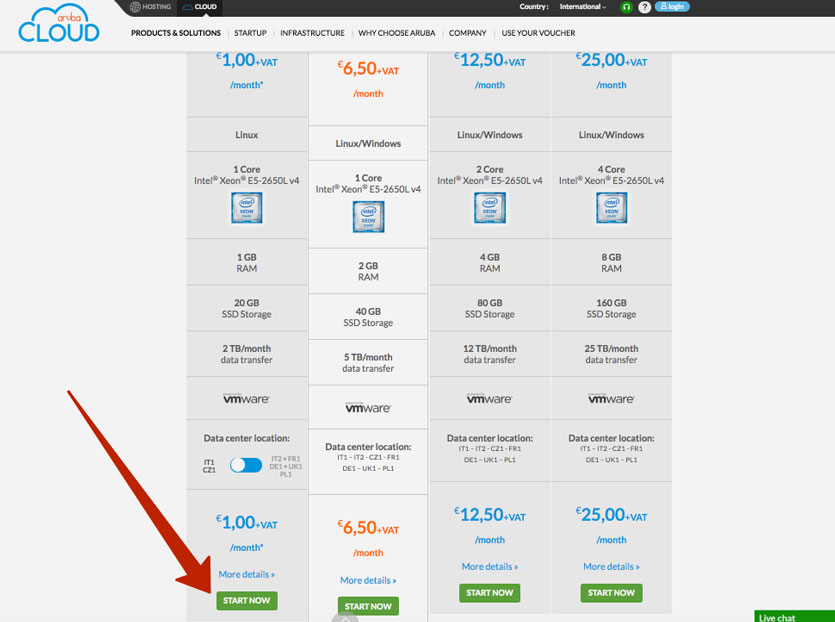Click the VMware logo in the €25,00 plan
This screenshot has width=835, height=622.
(611, 398)
